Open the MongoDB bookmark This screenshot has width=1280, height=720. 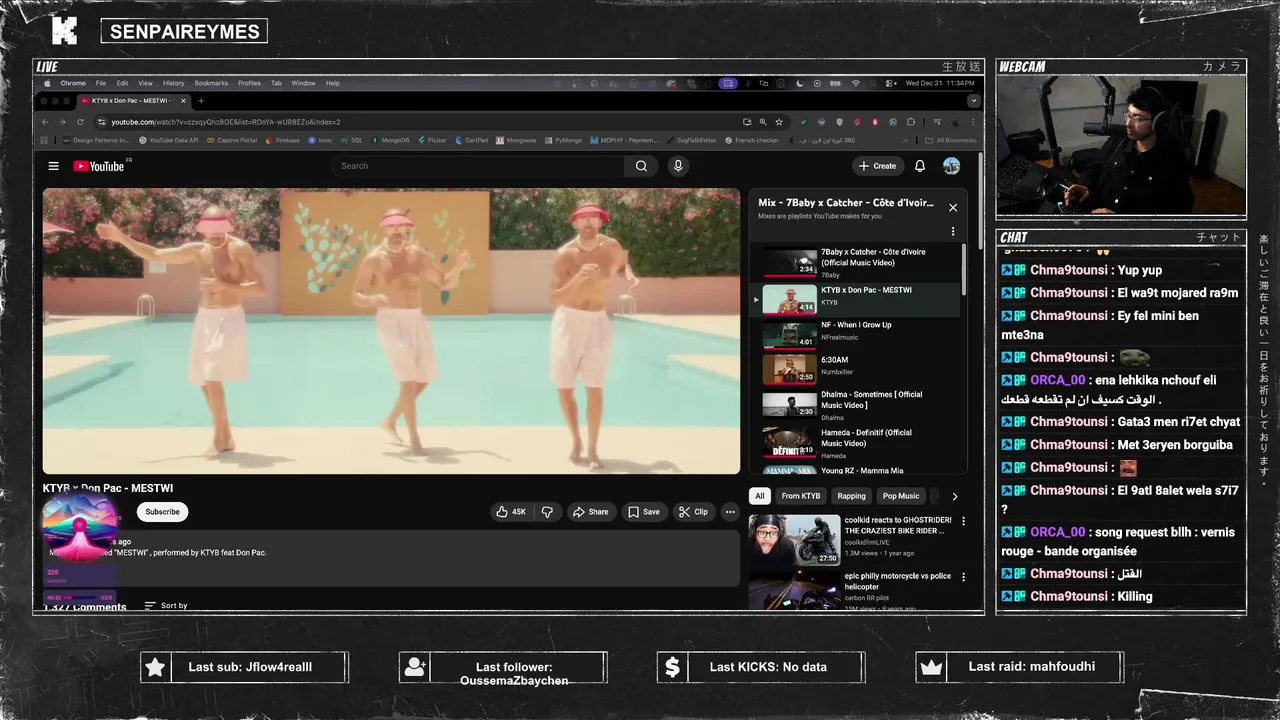point(389,140)
